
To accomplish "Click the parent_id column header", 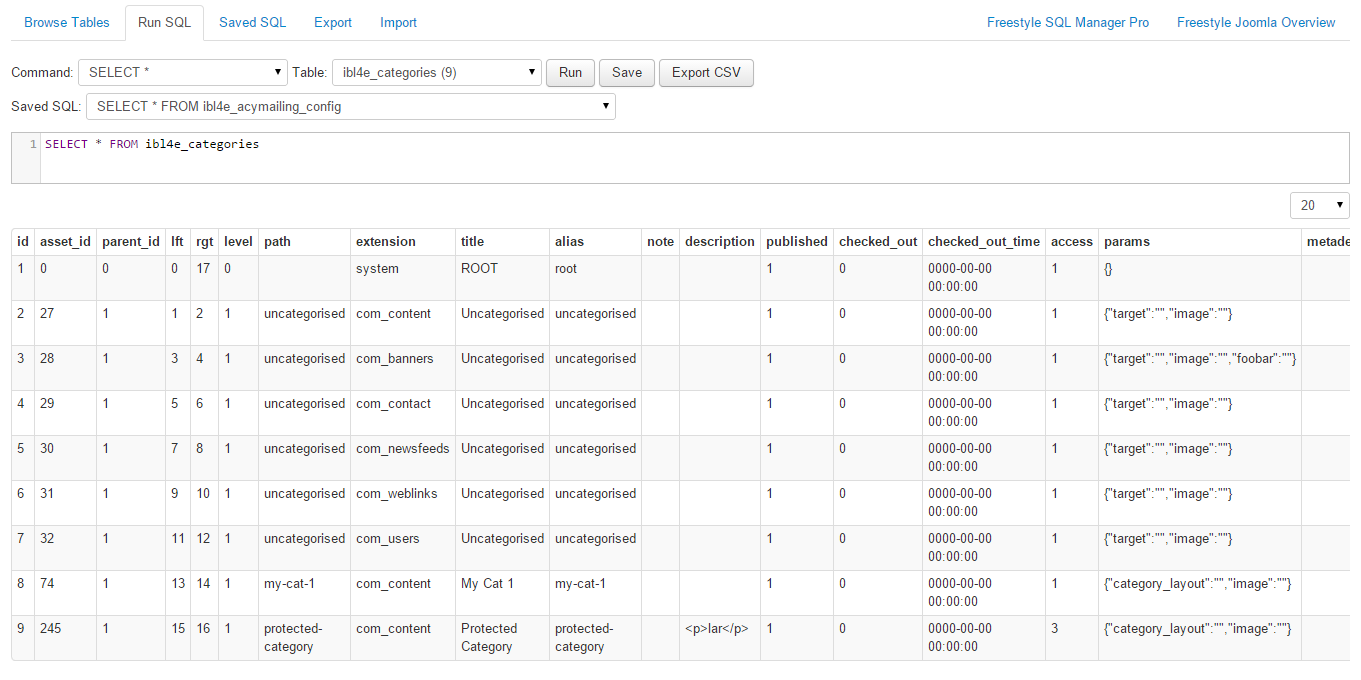I will tap(131, 241).
